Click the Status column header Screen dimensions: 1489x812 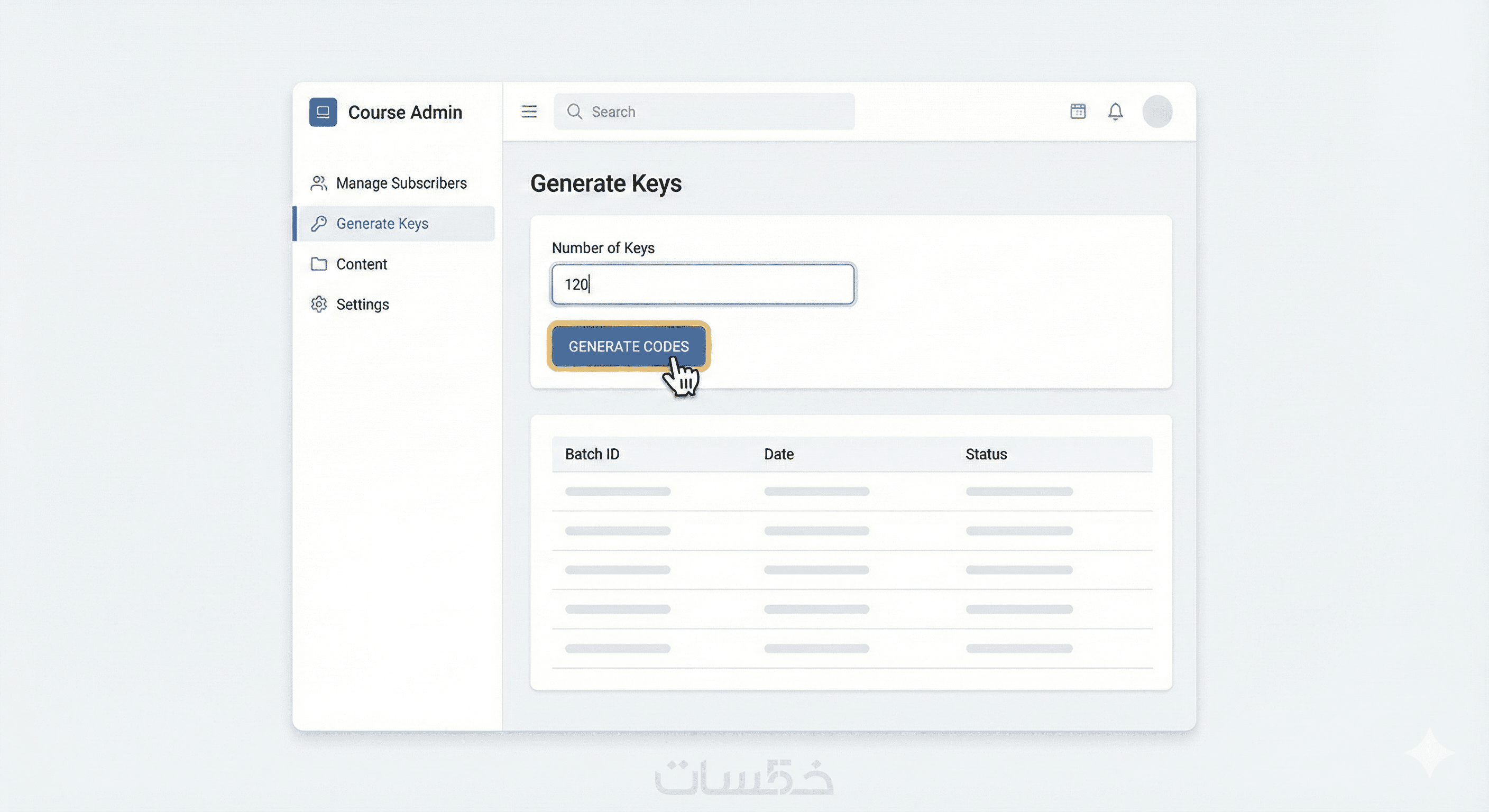(x=986, y=454)
